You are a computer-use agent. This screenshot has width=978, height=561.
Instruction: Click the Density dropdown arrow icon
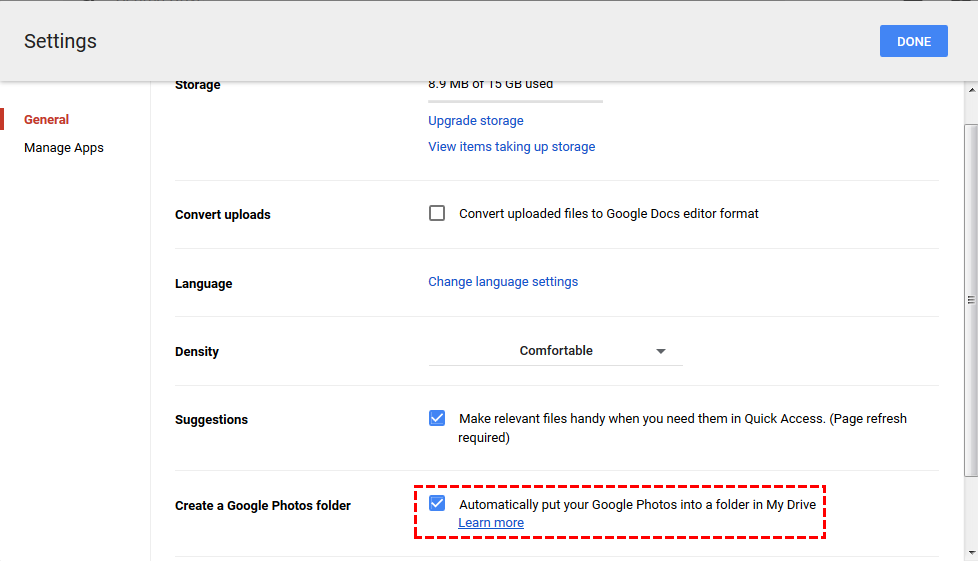(x=661, y=352)
